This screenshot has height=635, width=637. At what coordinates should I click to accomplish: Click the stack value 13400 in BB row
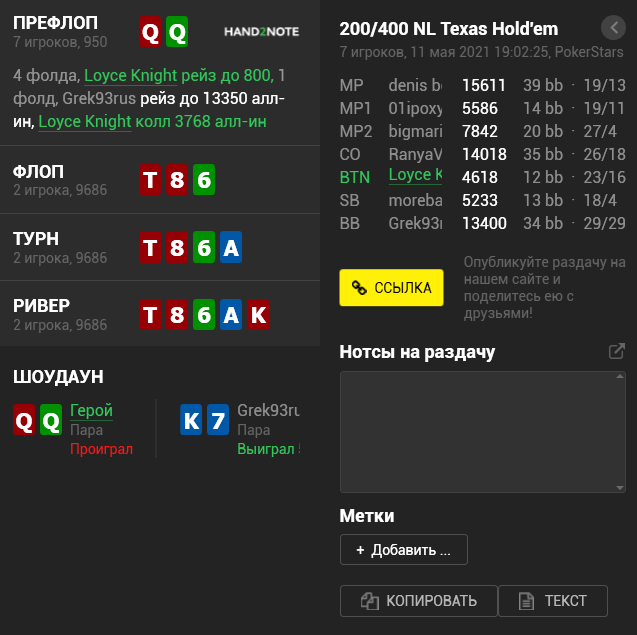pyautogui.click(x=484, y=223)
